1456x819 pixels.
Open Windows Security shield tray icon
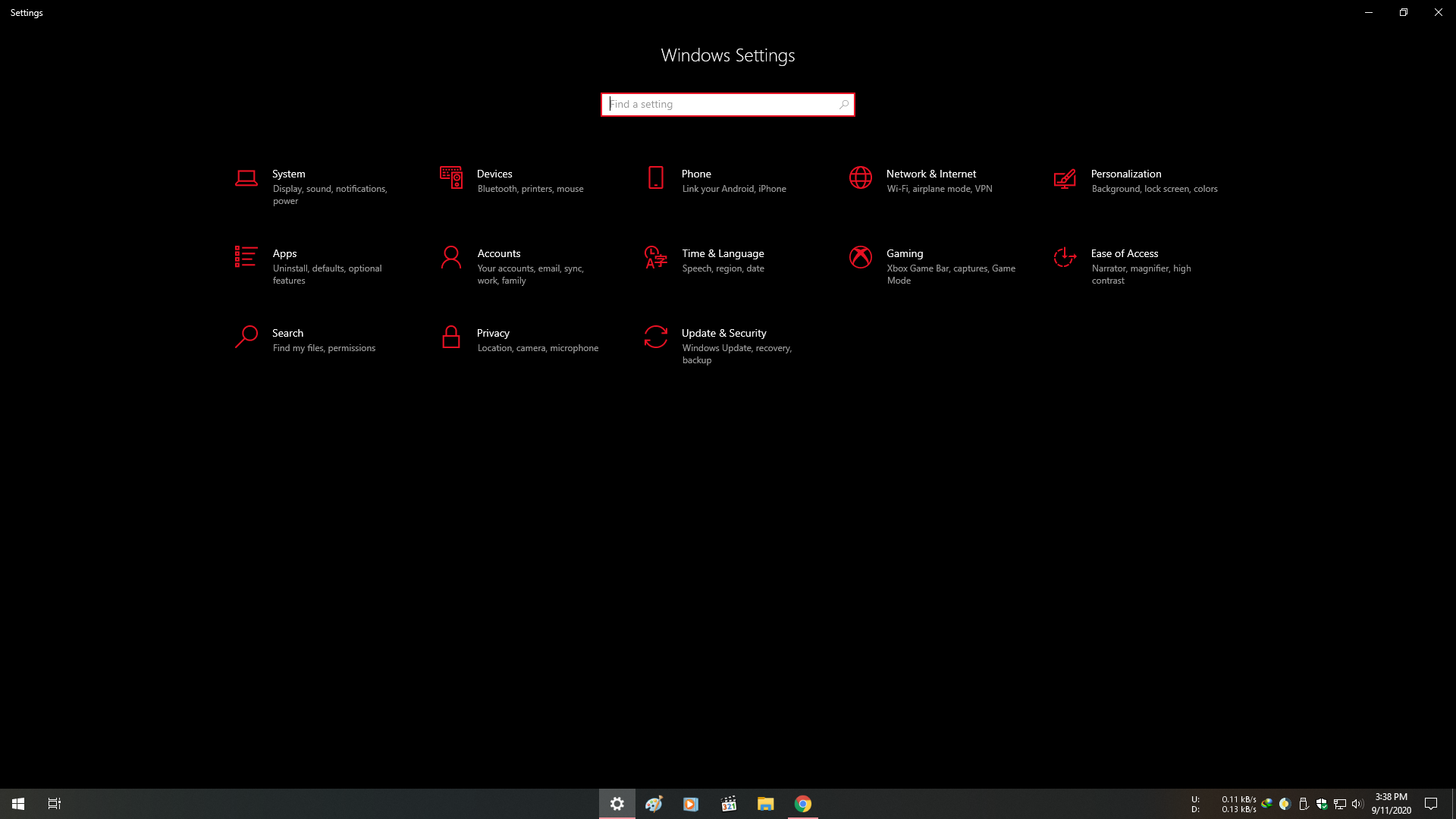[1322, 804]
